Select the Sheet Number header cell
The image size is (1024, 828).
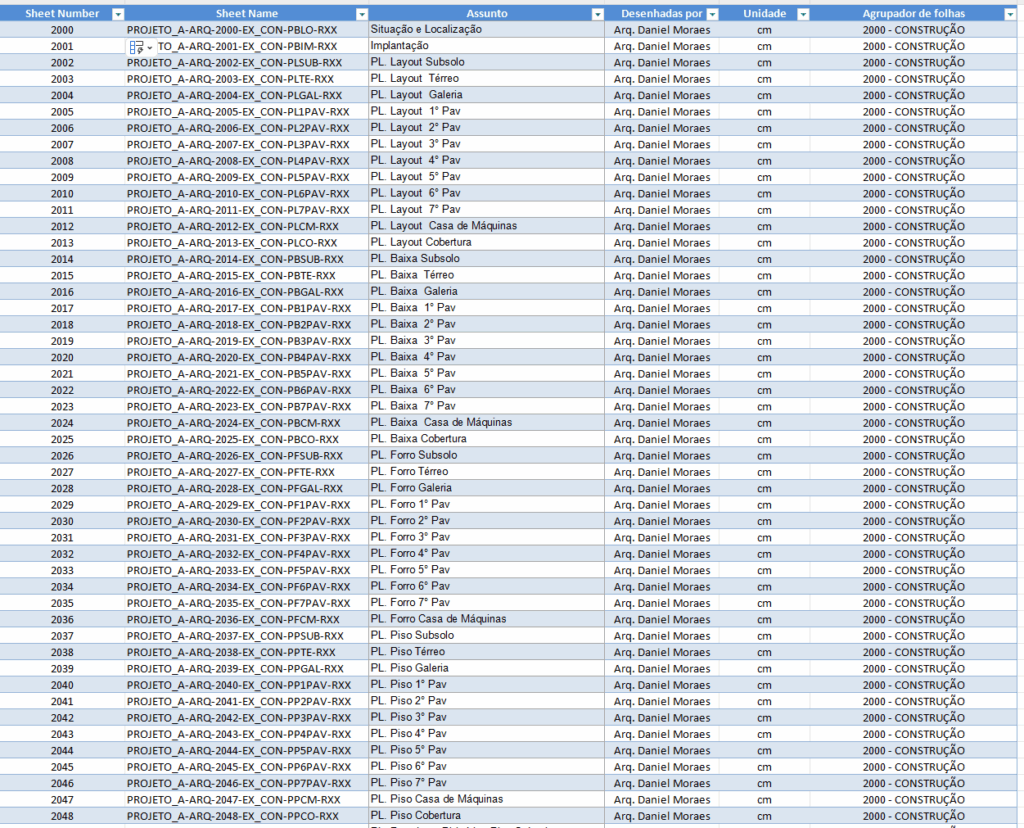point(62,14)
